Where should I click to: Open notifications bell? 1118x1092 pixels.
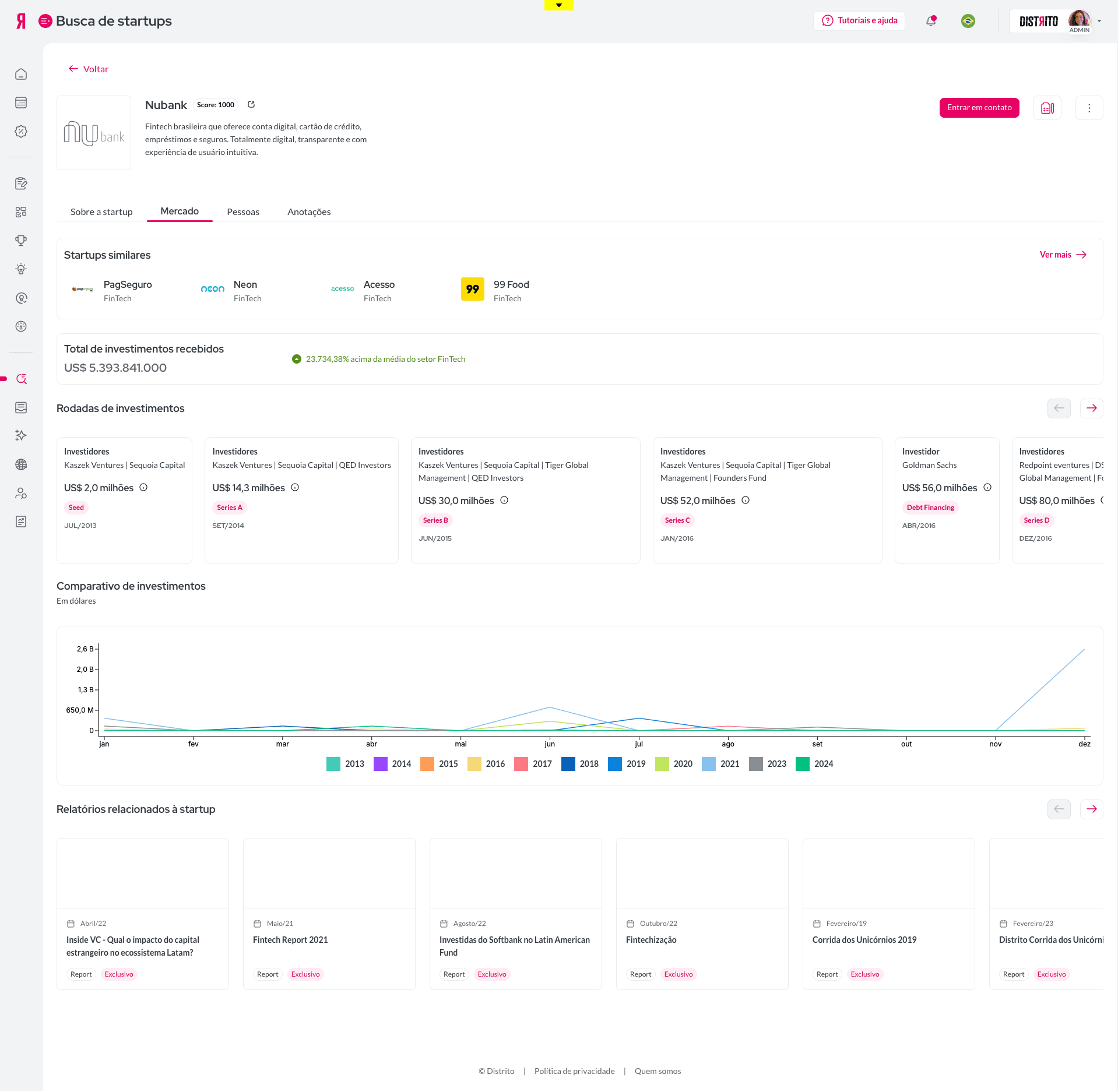pos(931,21)
